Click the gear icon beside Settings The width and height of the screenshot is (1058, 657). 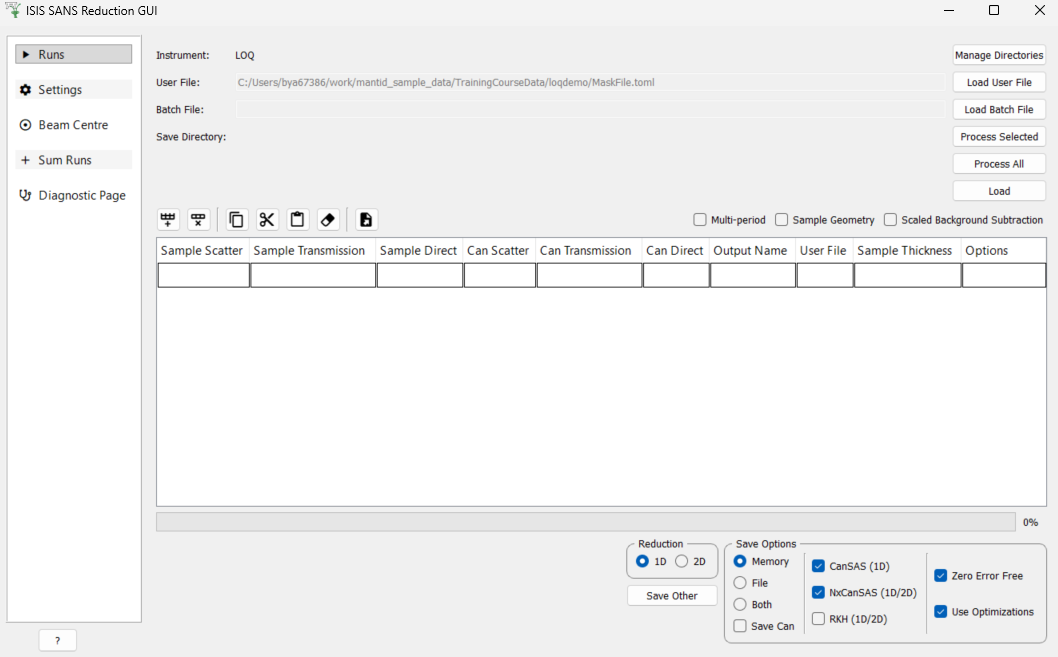point(26,90)
